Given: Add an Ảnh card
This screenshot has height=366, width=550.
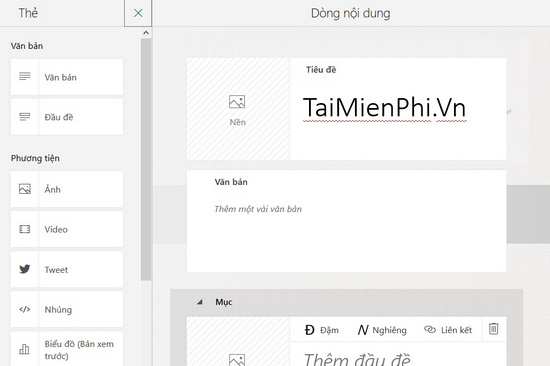Looking at the screenshot, I should coord(67,189).
